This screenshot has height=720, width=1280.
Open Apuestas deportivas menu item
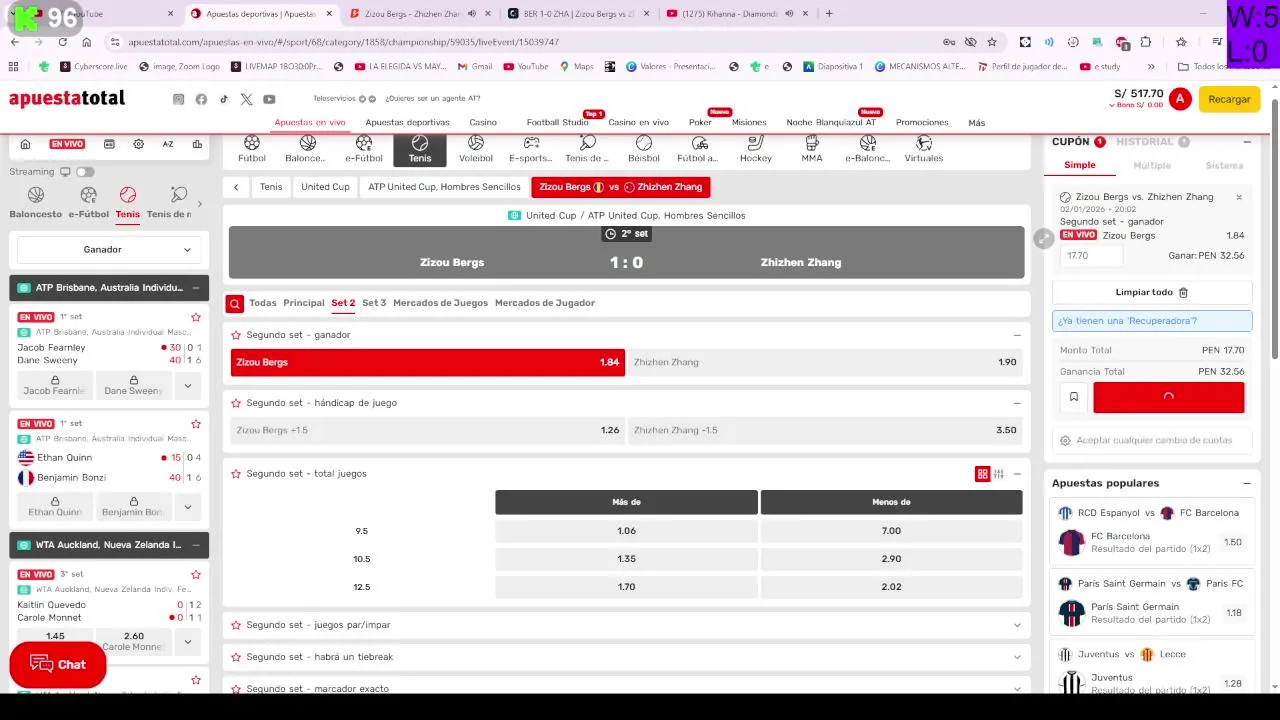(x=407, y=122)
